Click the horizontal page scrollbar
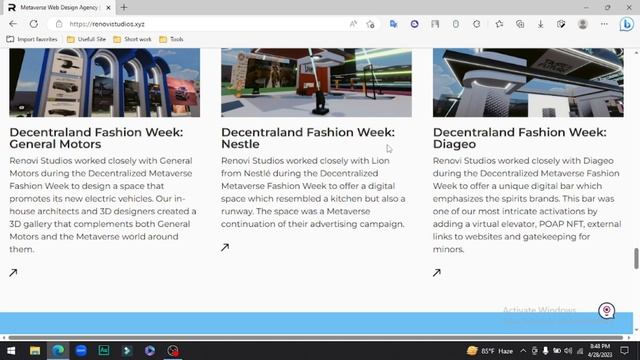Viewport: 640px width, 360px height. point(316,338)
